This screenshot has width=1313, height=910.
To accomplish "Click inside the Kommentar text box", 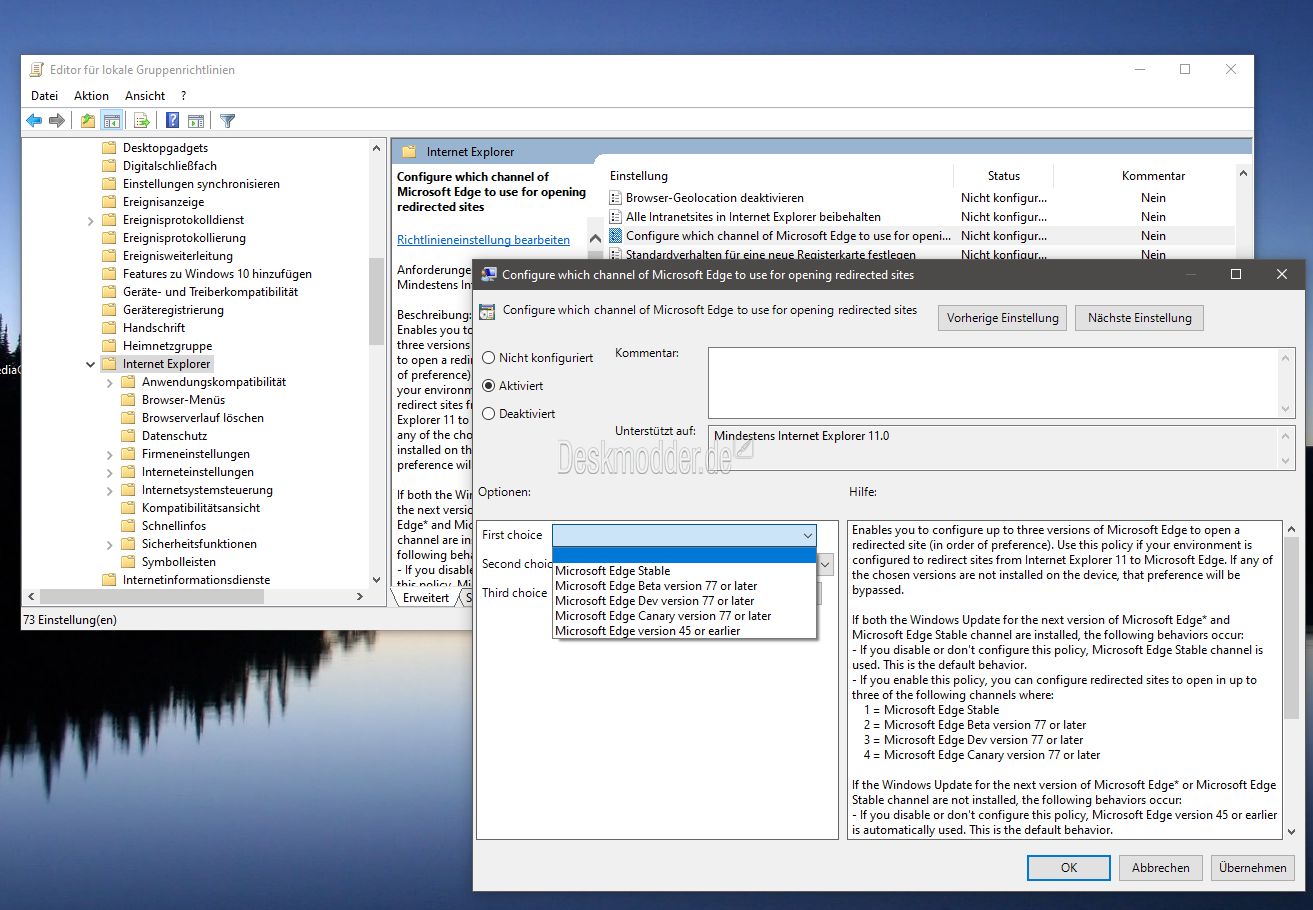I will 994,382.
